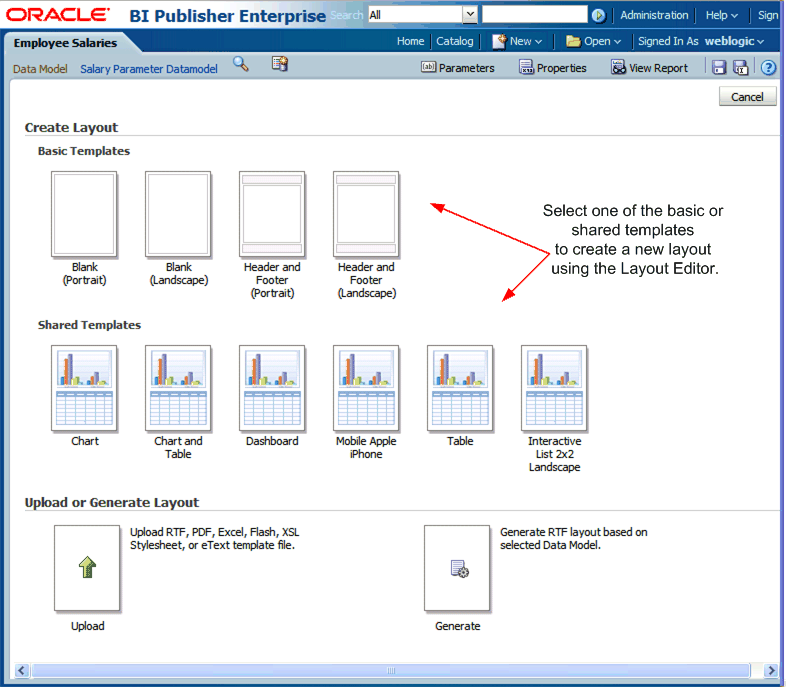
Task: Expand the weblogic user menu
Action: tap(734, 41)
